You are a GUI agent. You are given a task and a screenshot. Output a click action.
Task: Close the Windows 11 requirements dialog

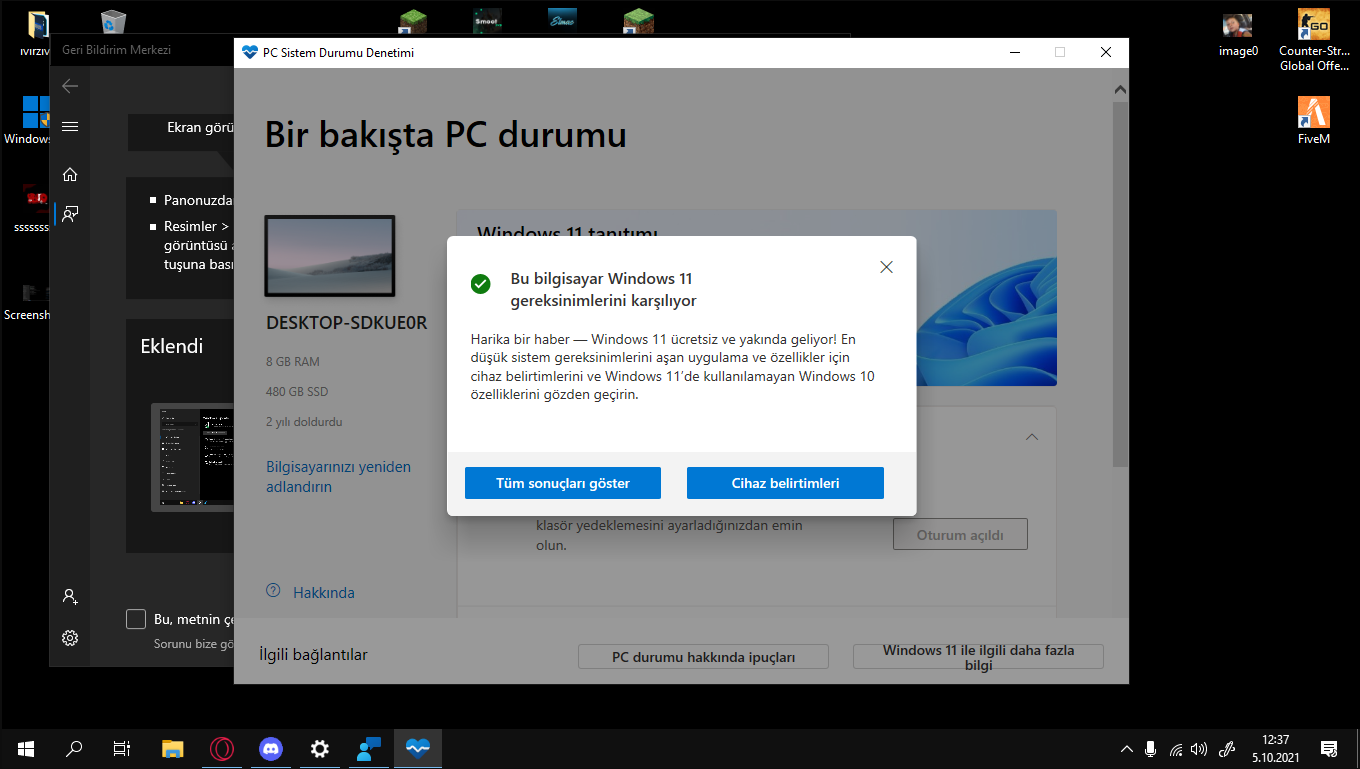point(886,267)
